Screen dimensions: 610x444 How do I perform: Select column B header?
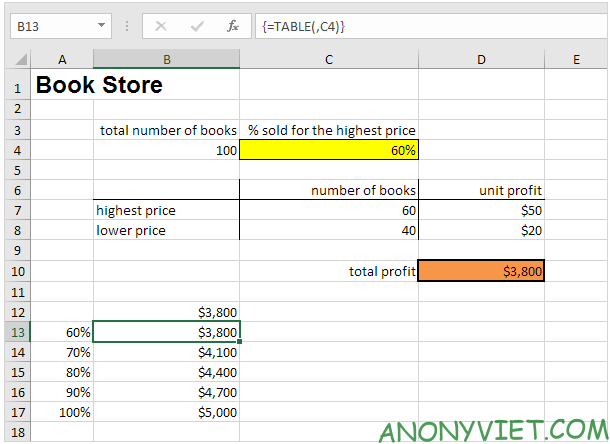[x=166, y=60]
